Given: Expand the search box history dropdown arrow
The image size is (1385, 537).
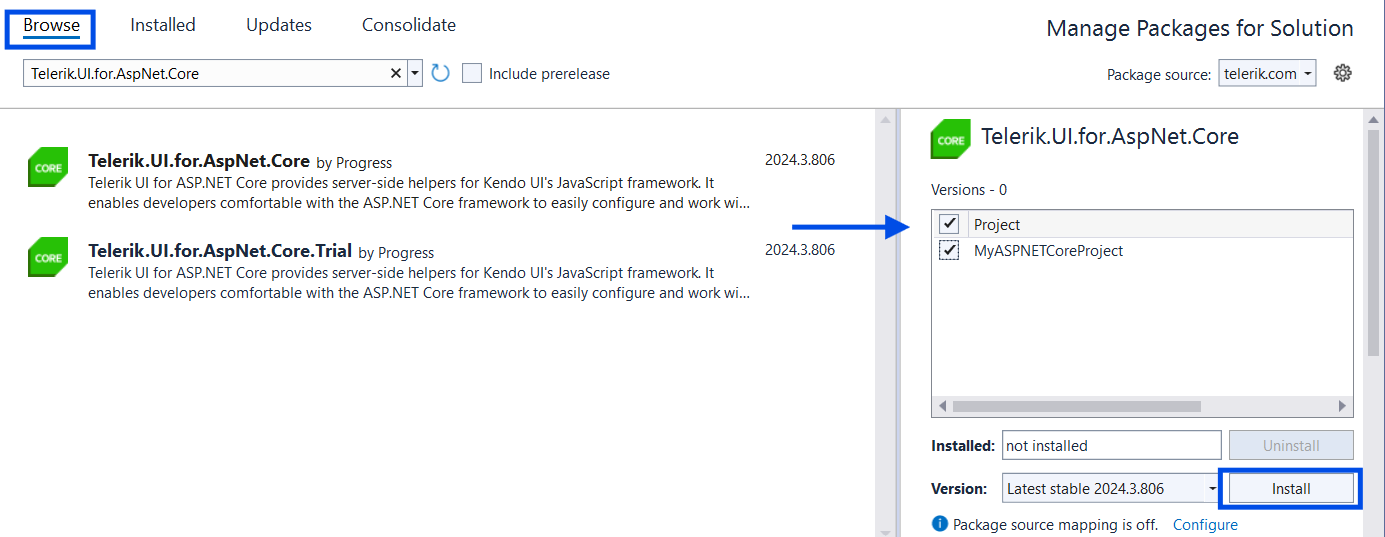Looking at the screenshot, I should [415, 73].
